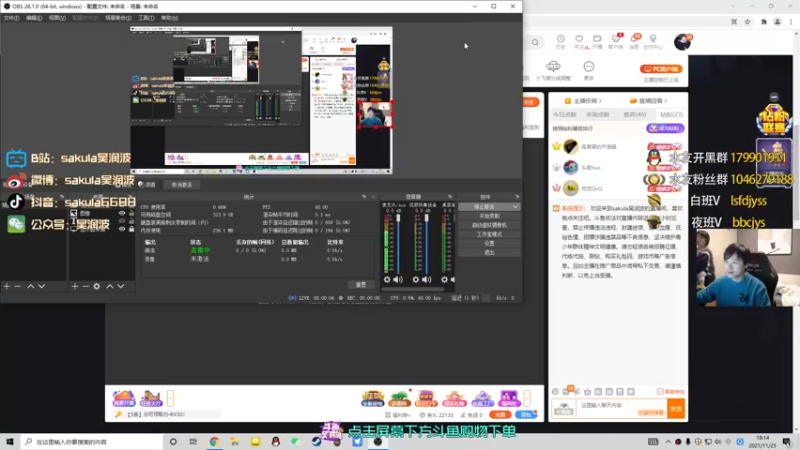Open second mixer channel gear settings

point(416,280)
